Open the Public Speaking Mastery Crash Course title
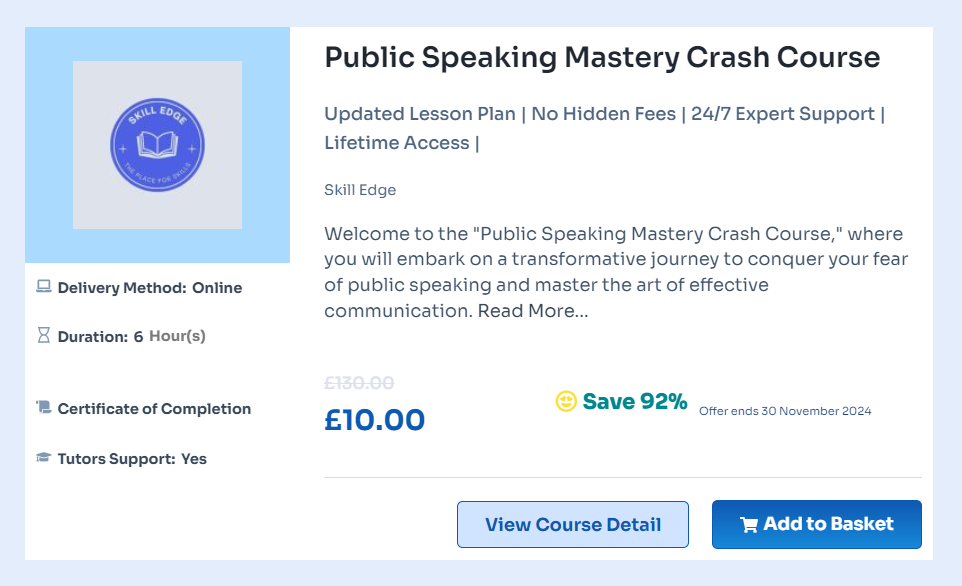 click(x=600, y=57)
